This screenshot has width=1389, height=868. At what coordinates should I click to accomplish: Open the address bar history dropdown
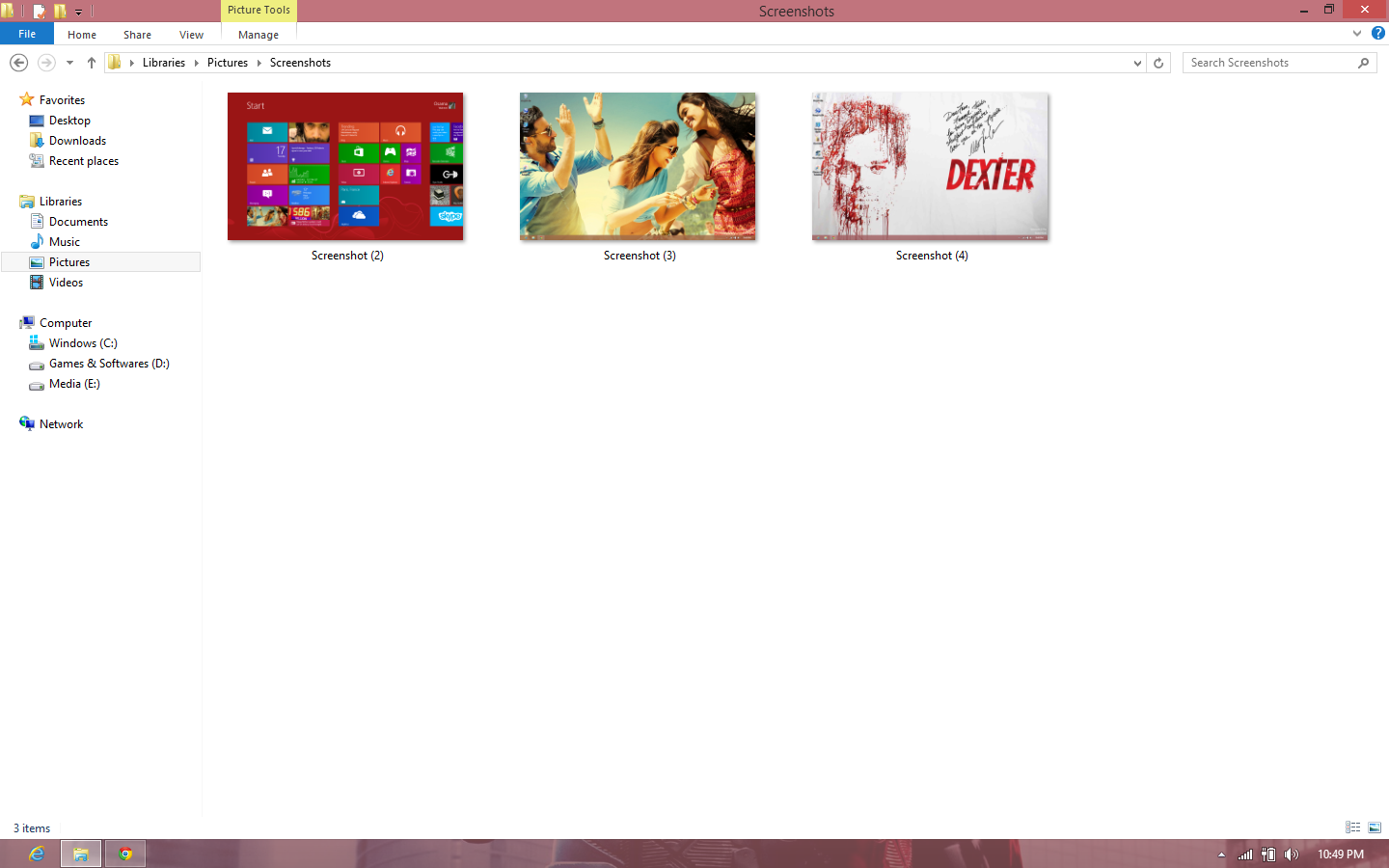[x=1137, y=63]
